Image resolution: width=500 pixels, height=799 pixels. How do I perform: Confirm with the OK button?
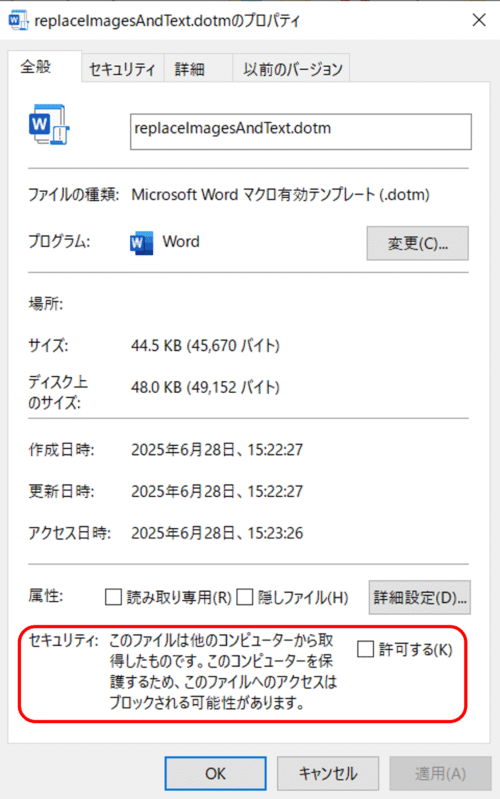point(215,774)
